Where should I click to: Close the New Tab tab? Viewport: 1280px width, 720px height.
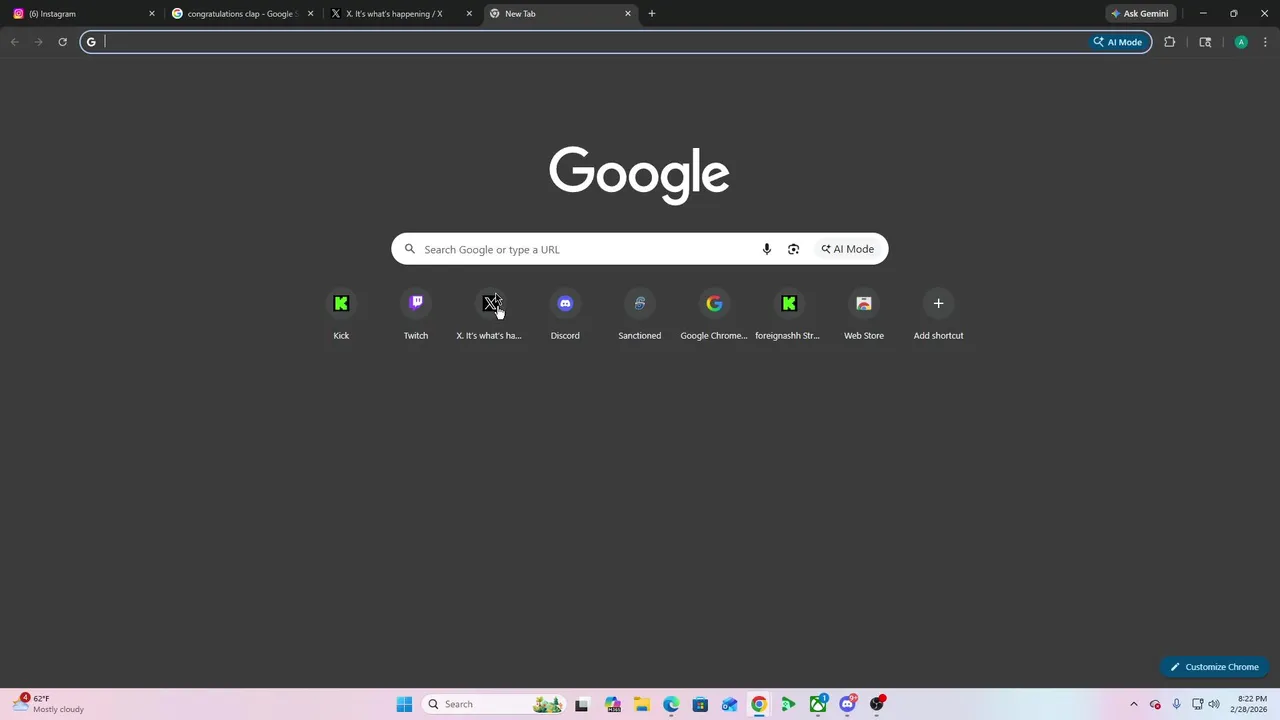628,14
